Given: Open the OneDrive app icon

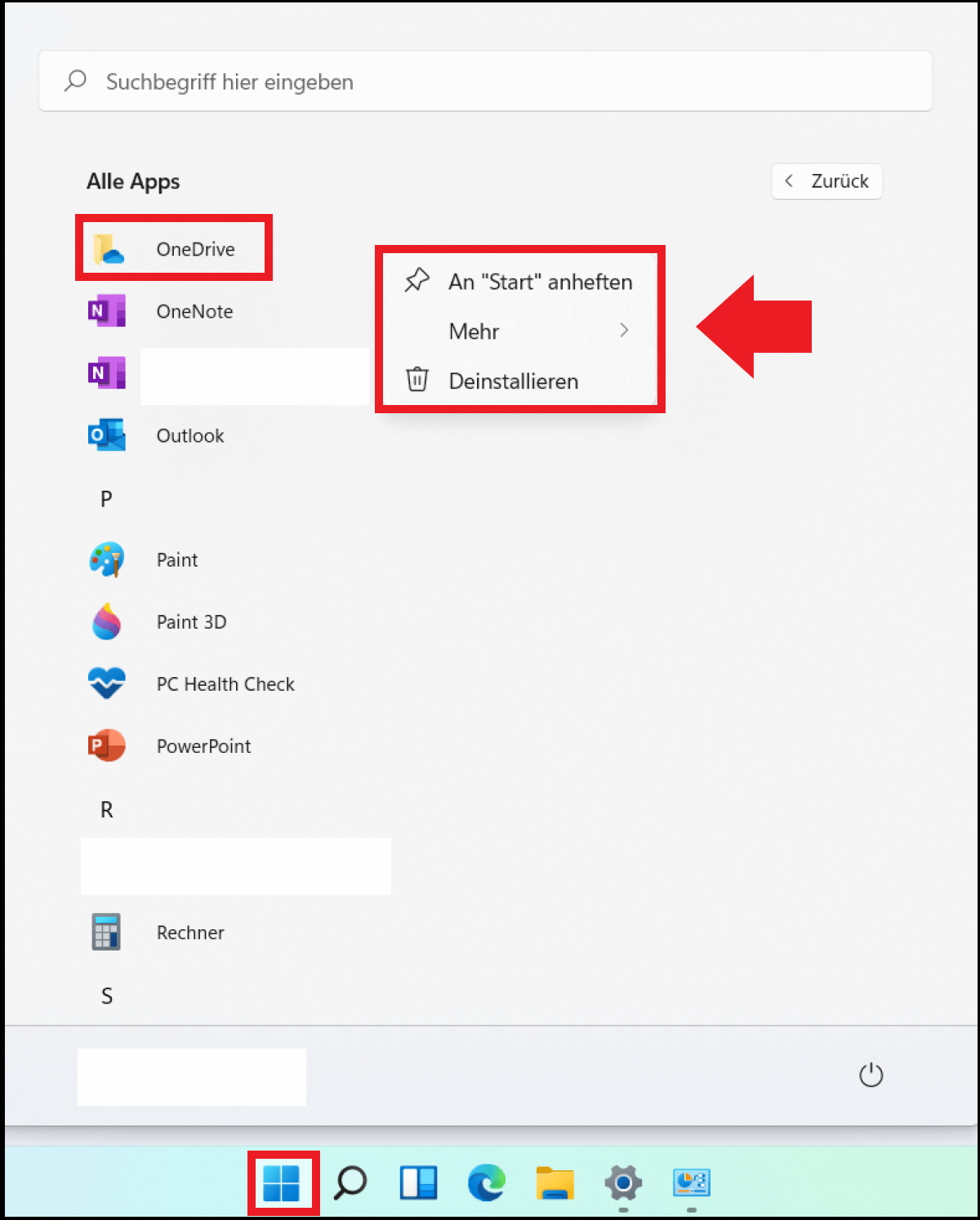Looking at the screenshot, I should [108, 249].
